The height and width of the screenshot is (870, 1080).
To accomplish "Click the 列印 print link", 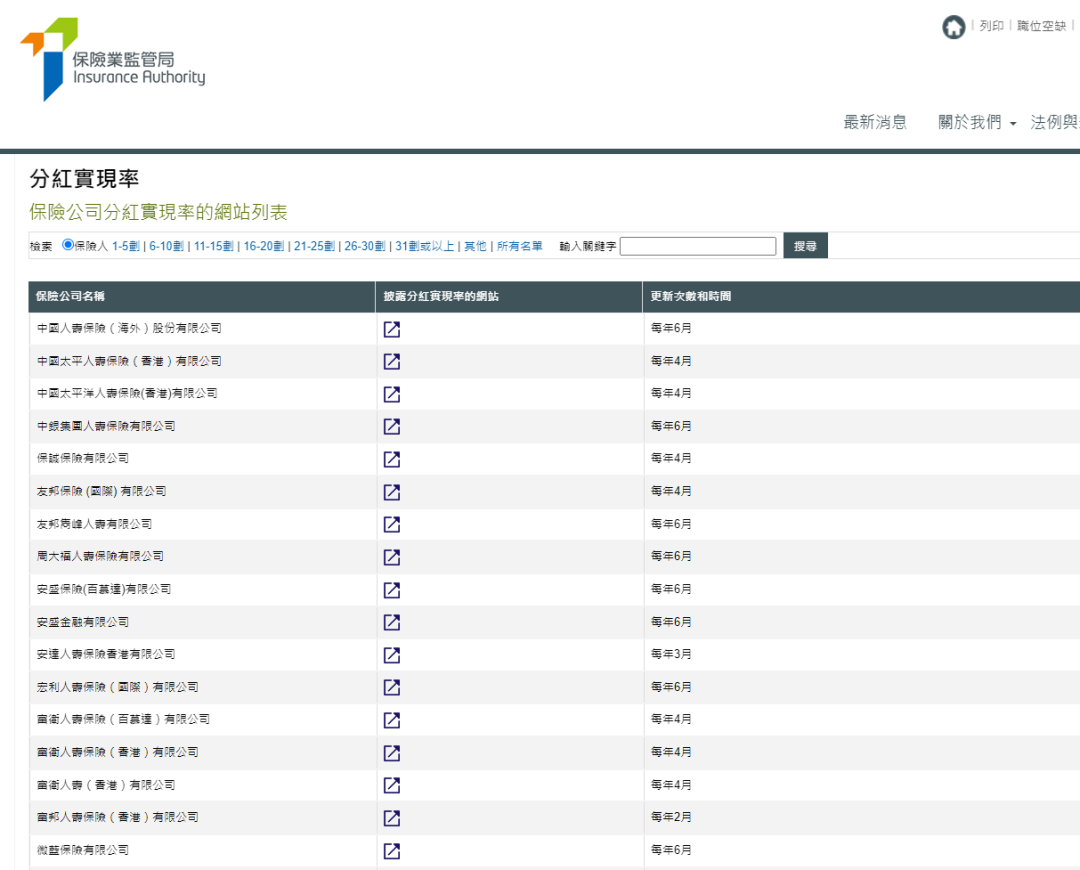I will click(x=991, y=26).
